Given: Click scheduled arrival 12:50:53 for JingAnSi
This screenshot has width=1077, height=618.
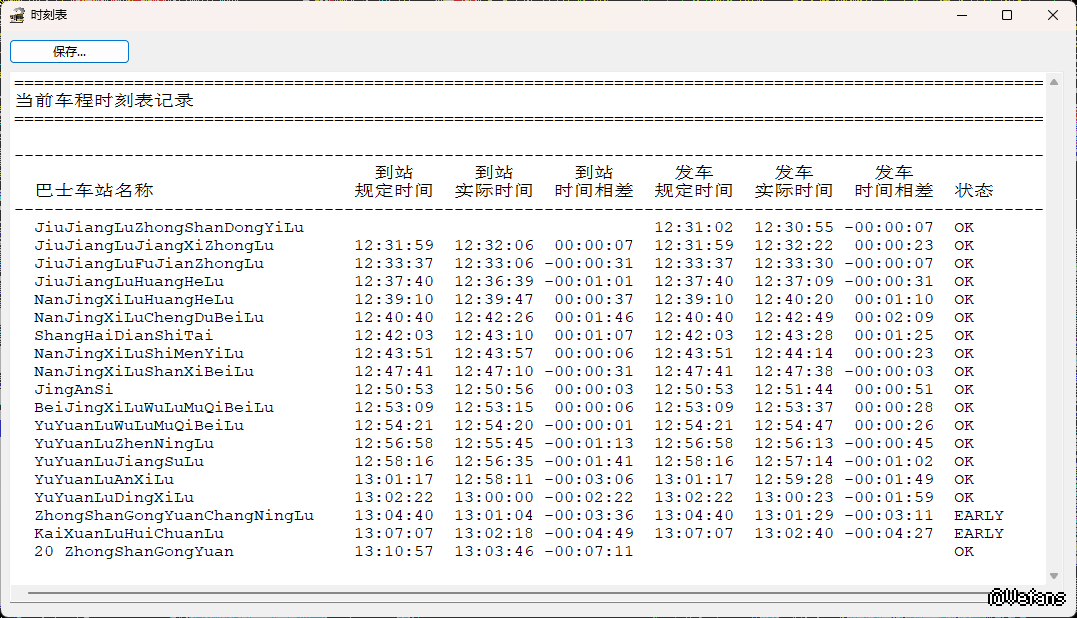Looking at the screenshot, I should tap(394, 389).
